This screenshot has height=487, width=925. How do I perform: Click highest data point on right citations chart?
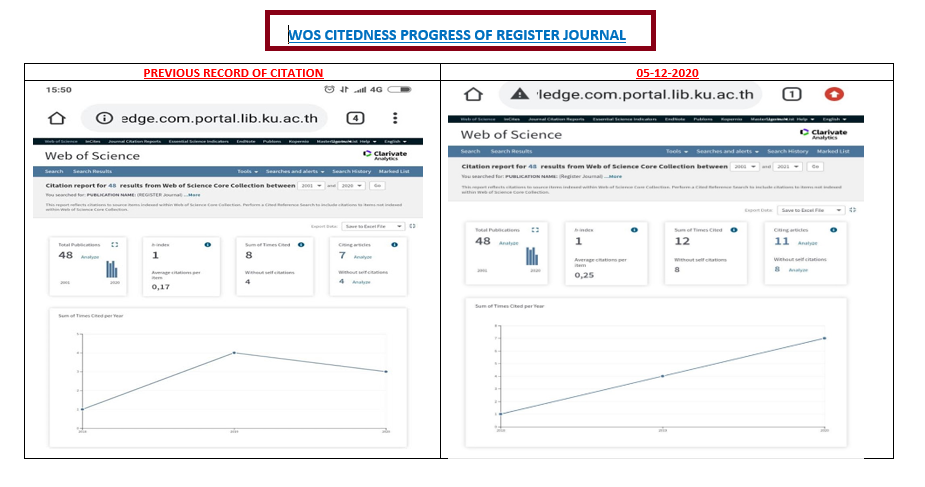click(x=824, y=338)
